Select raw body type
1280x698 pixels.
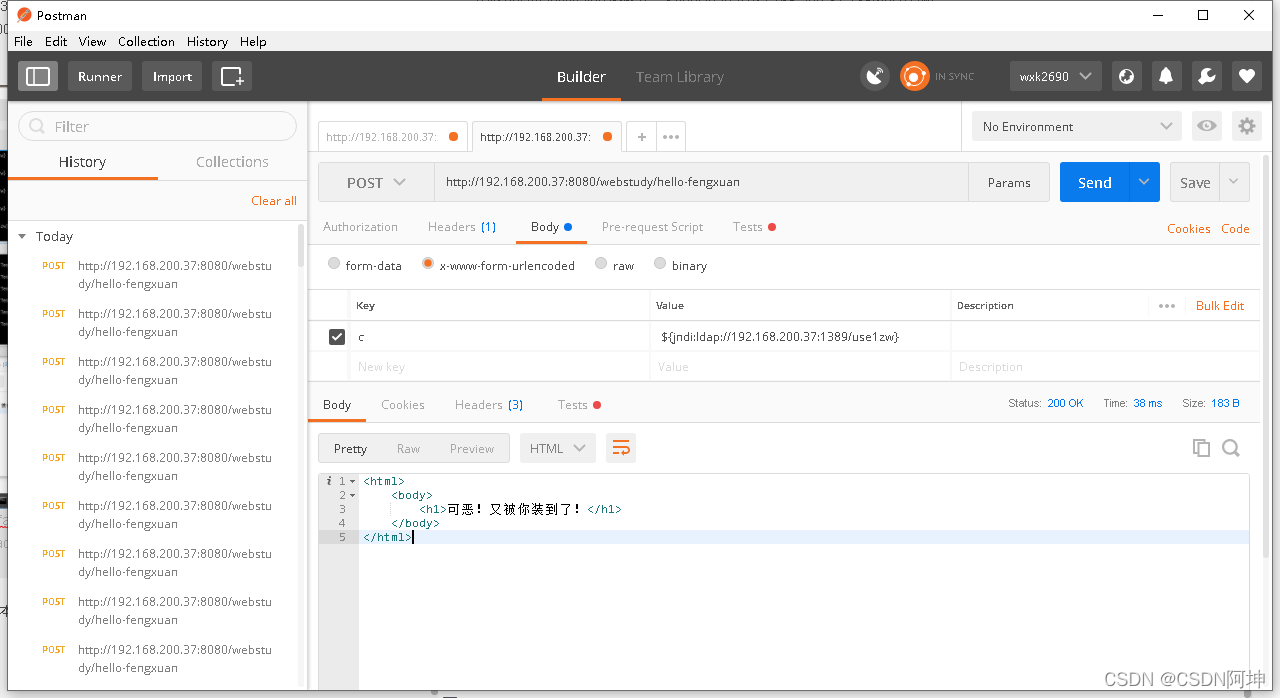tap(601, 264)
